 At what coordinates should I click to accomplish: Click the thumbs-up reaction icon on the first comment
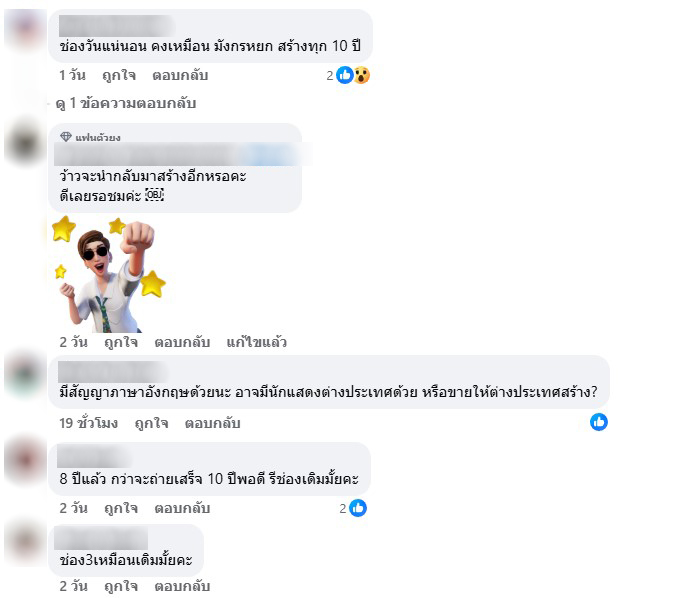coord(345,75)
